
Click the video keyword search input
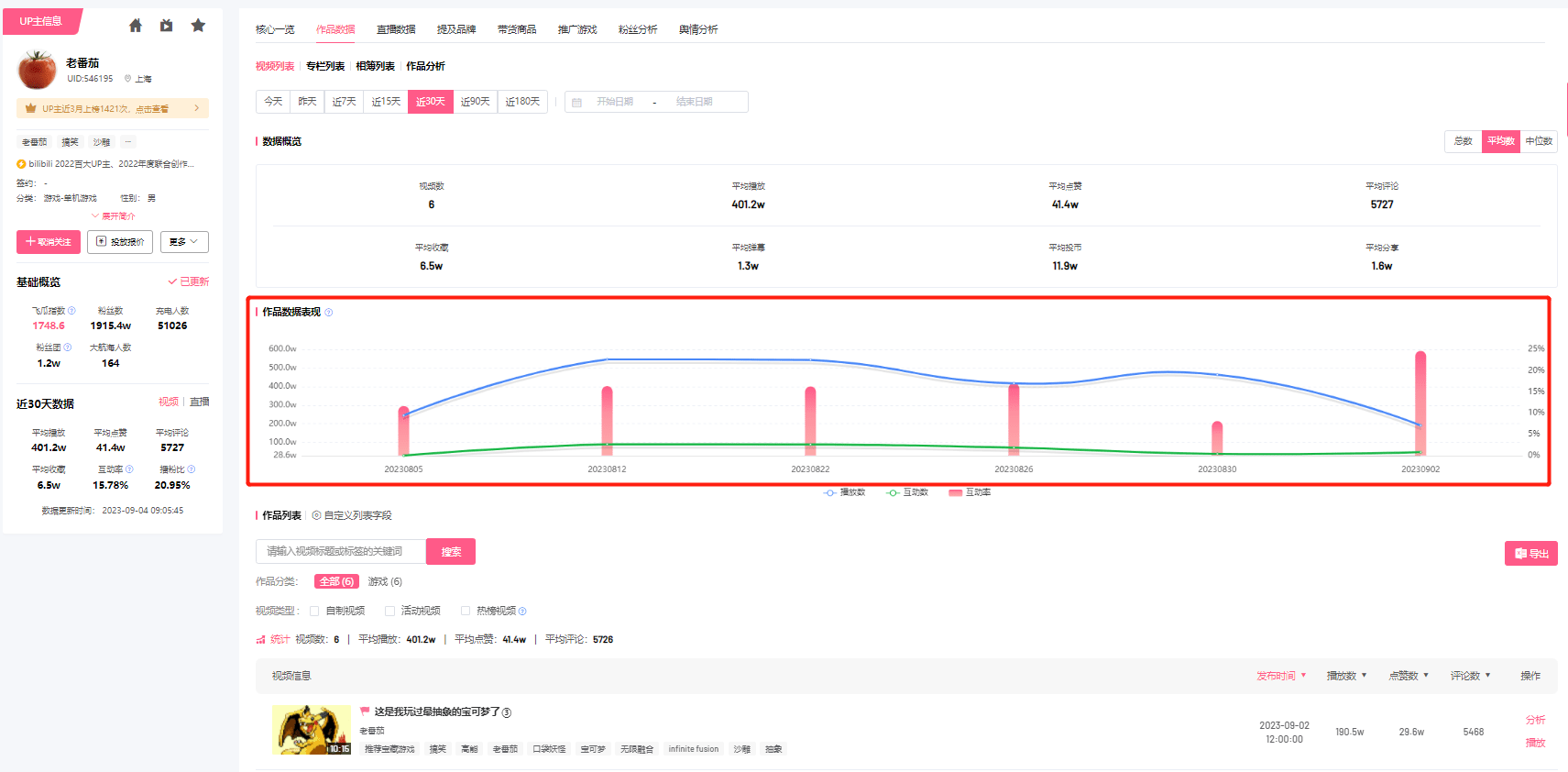(x=341, y=551)
